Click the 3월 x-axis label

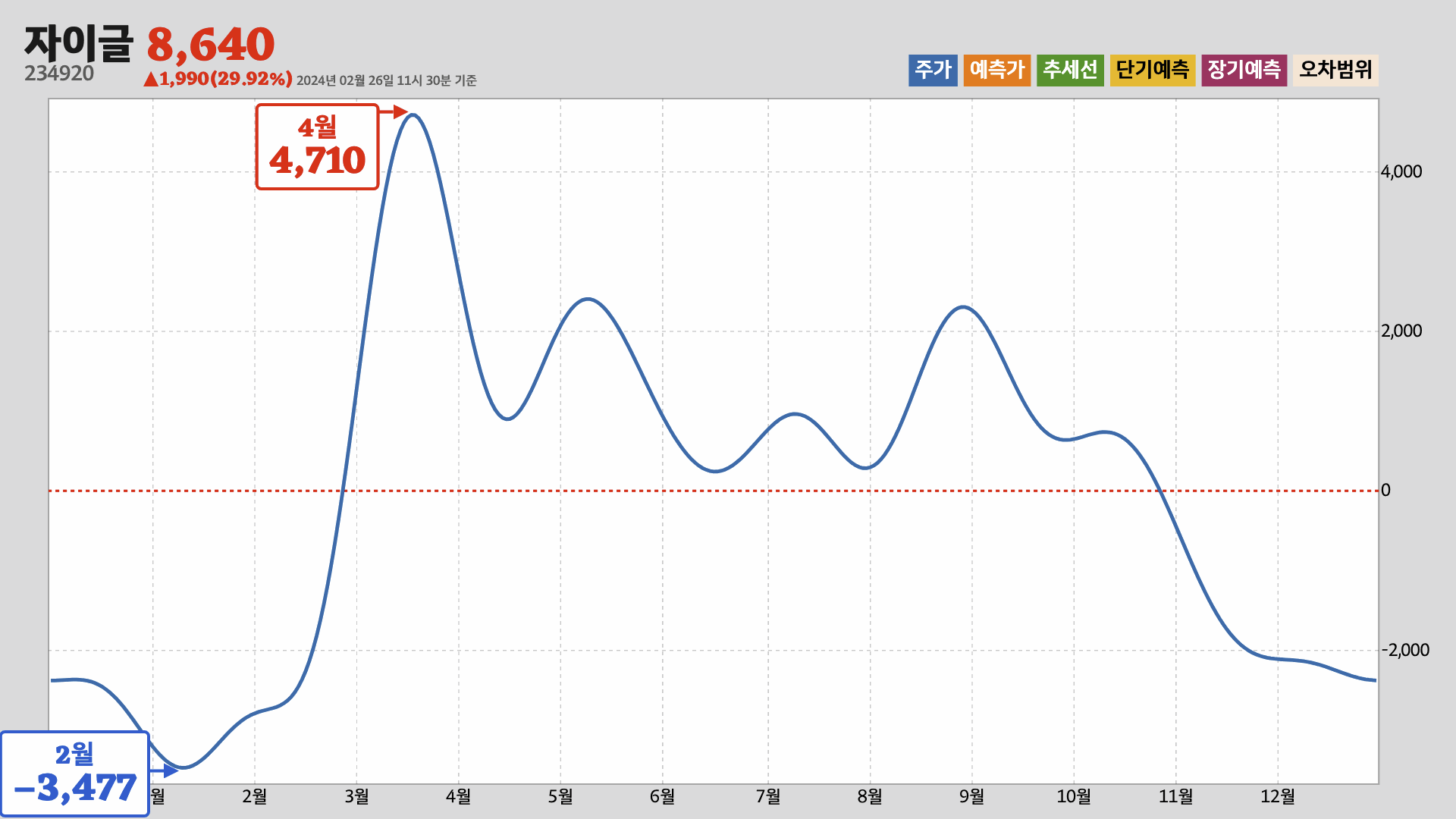(x=356, y=796)
